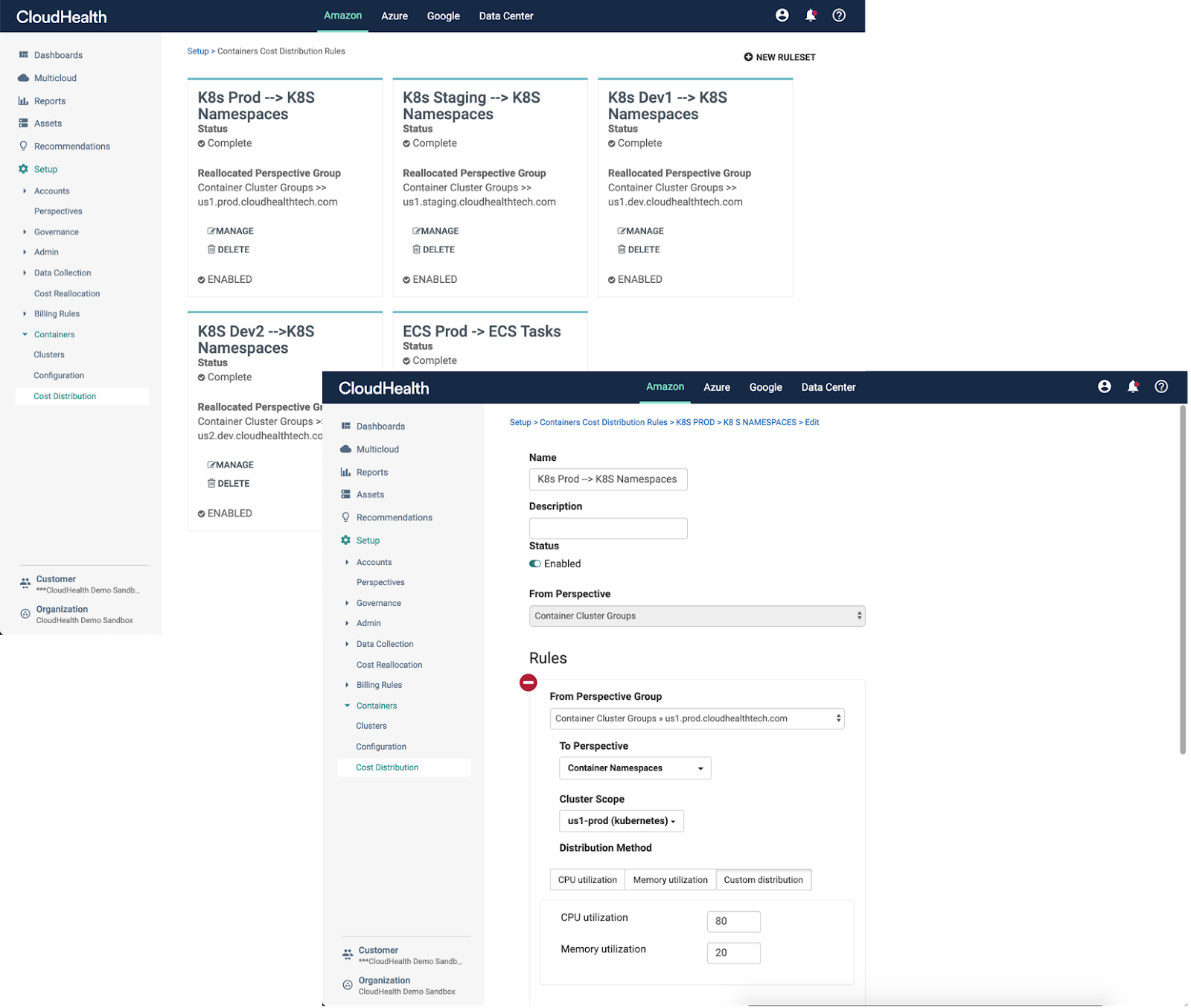This screenshot has height=1008, width=1191.
Task: Delete the K8s Staging ruleset
Action: [434, 249]
